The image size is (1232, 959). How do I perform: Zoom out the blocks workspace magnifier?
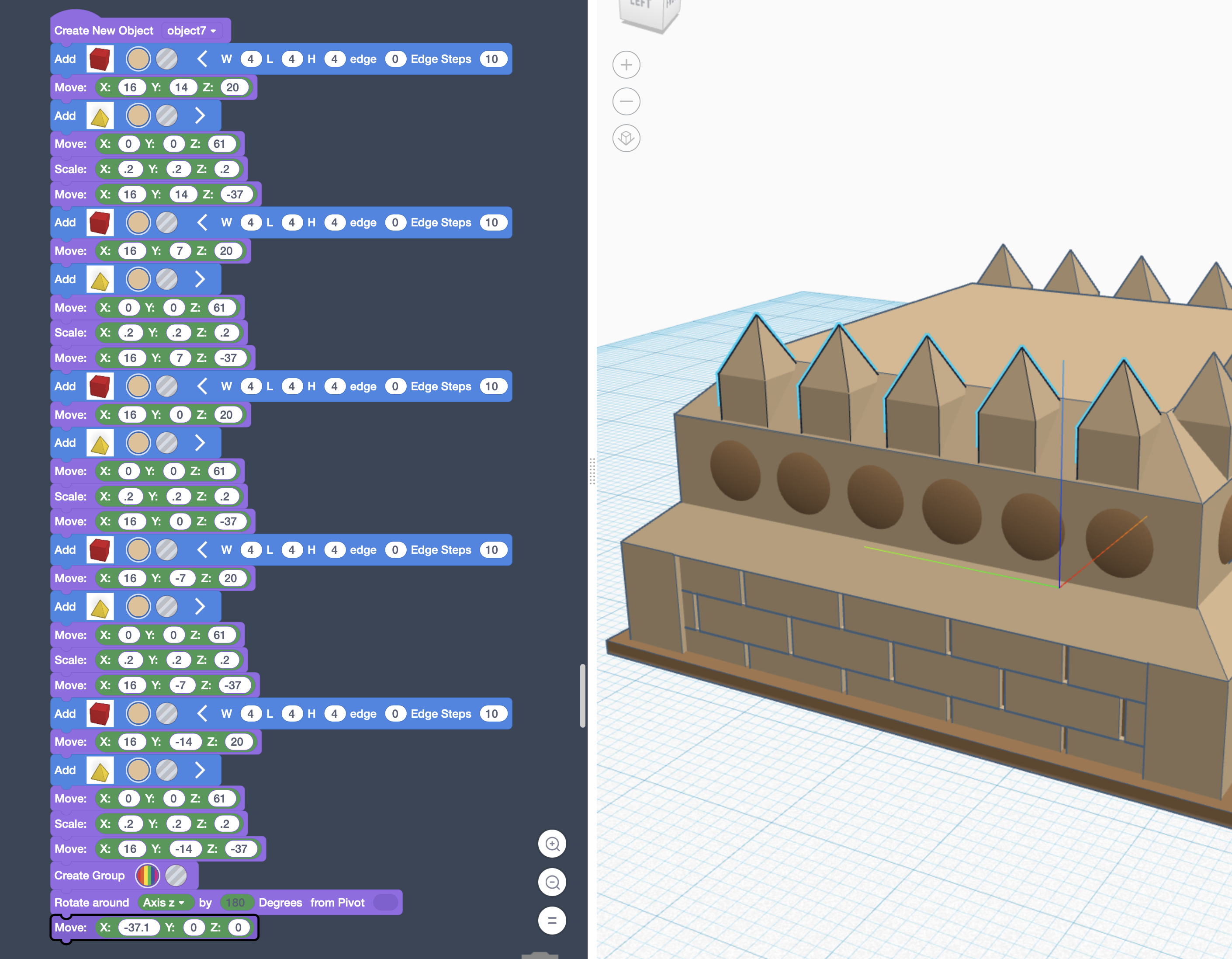[x=552, y=882]
